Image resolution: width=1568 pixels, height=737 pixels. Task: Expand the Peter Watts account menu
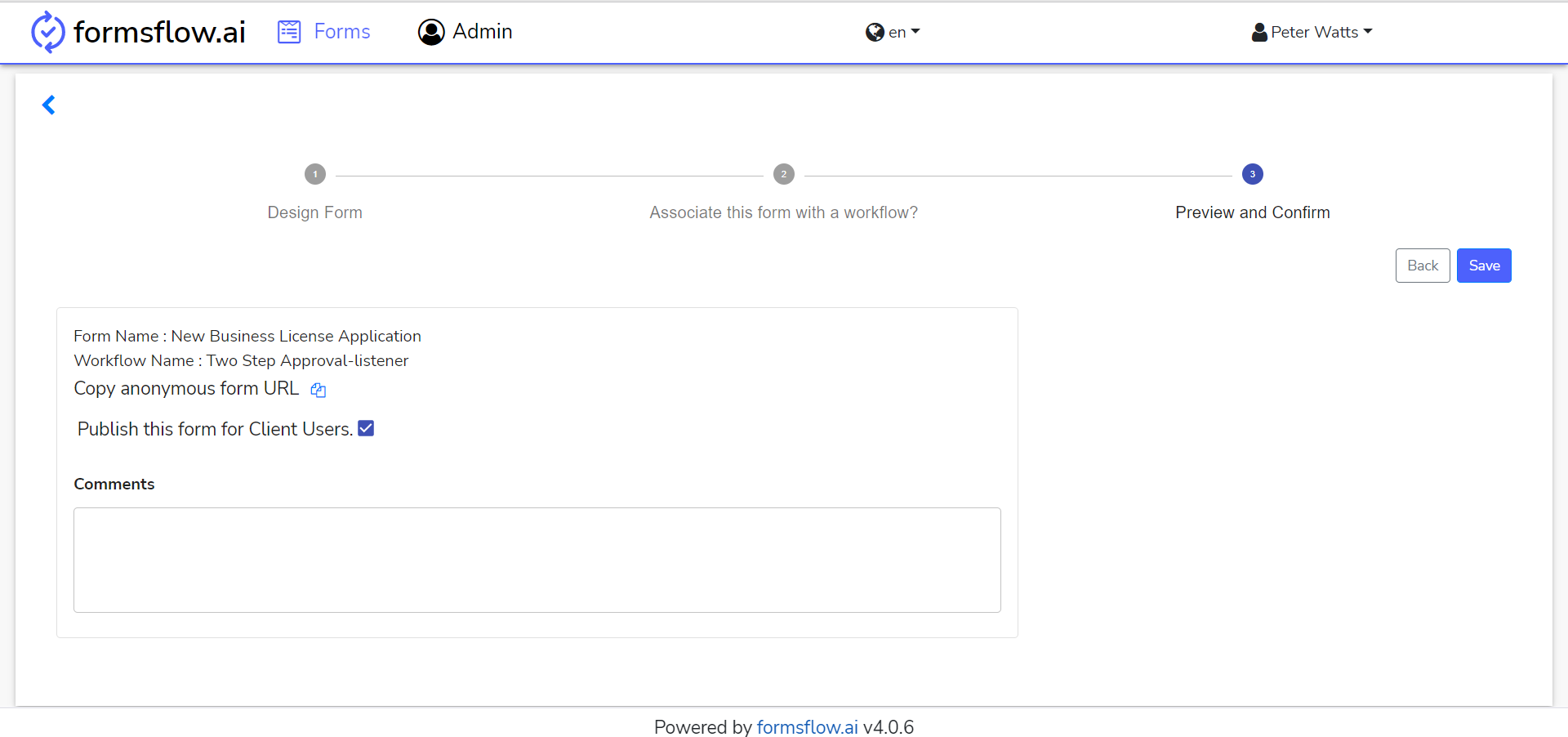[x=1312, y=32]
